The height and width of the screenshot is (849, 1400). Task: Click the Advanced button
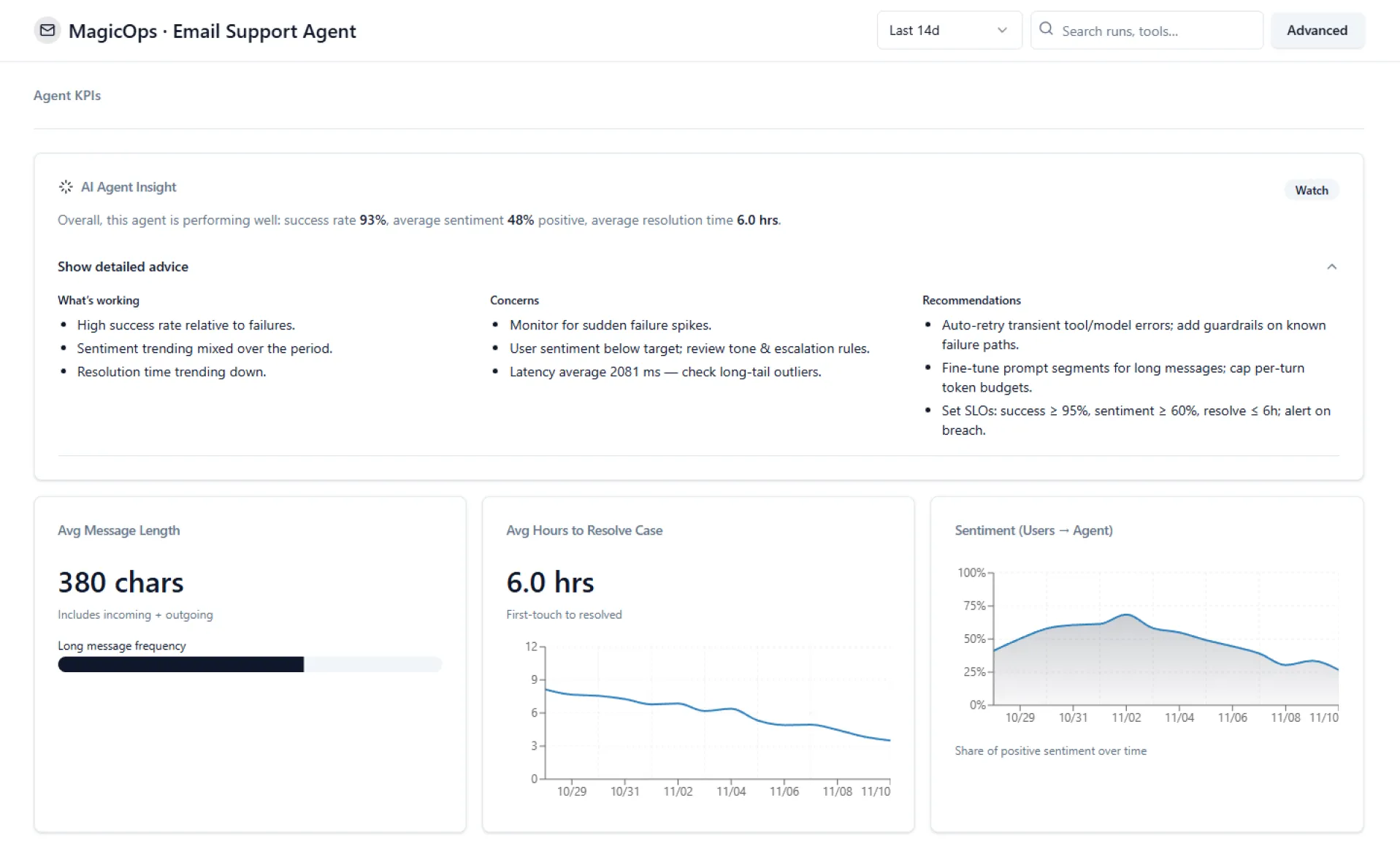tap(1317, 30)
